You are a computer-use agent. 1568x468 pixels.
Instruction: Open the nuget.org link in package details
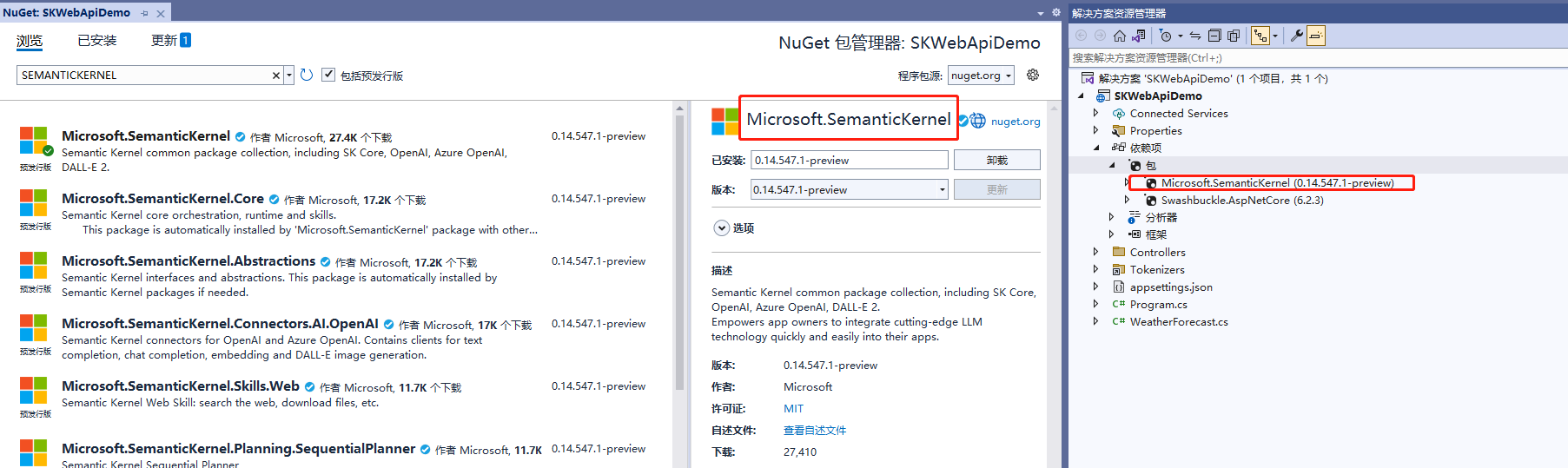point(1016,122)
